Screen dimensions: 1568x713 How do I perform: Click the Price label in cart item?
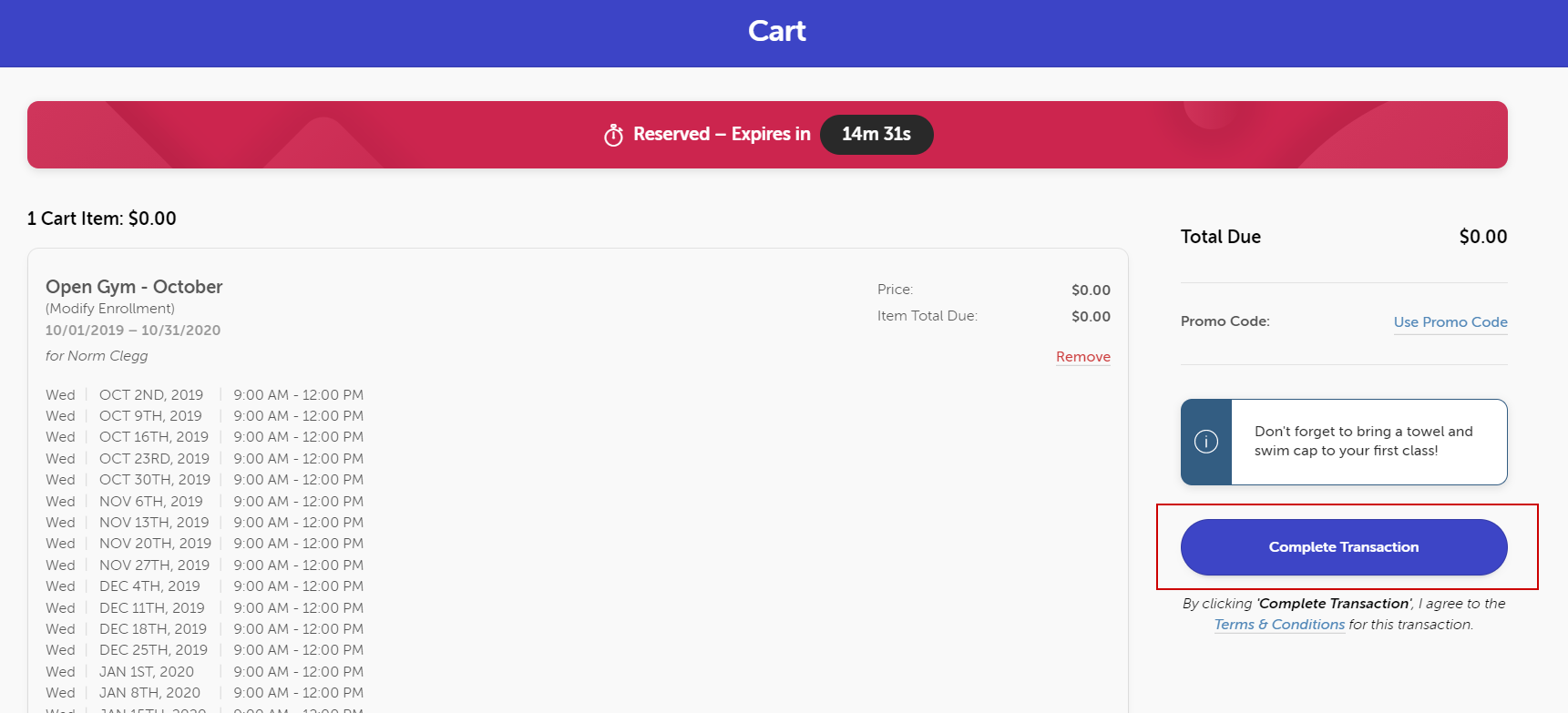pyautogui.click(x=895, y=290)
